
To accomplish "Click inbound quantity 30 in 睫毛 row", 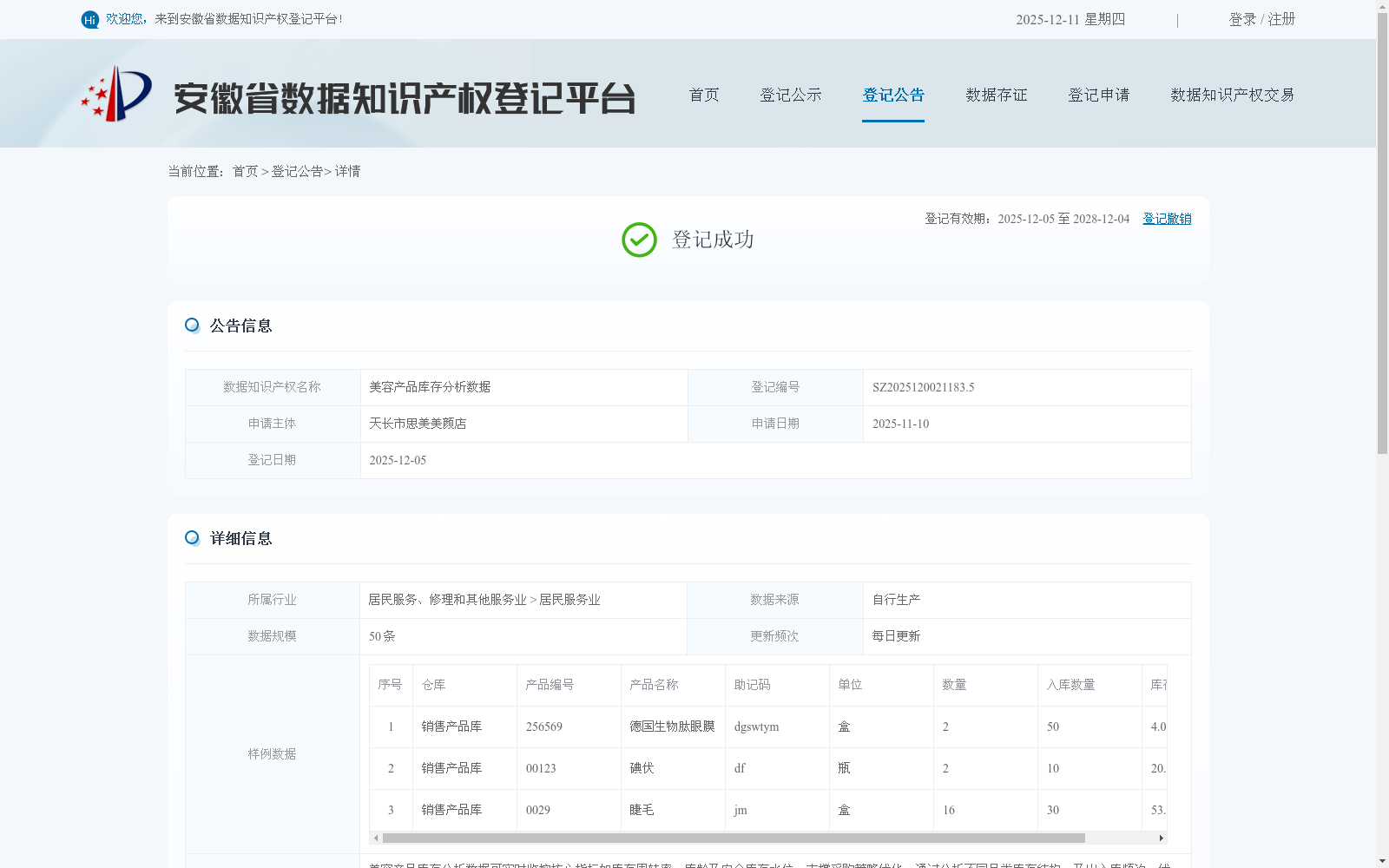I will (1052, 810).
